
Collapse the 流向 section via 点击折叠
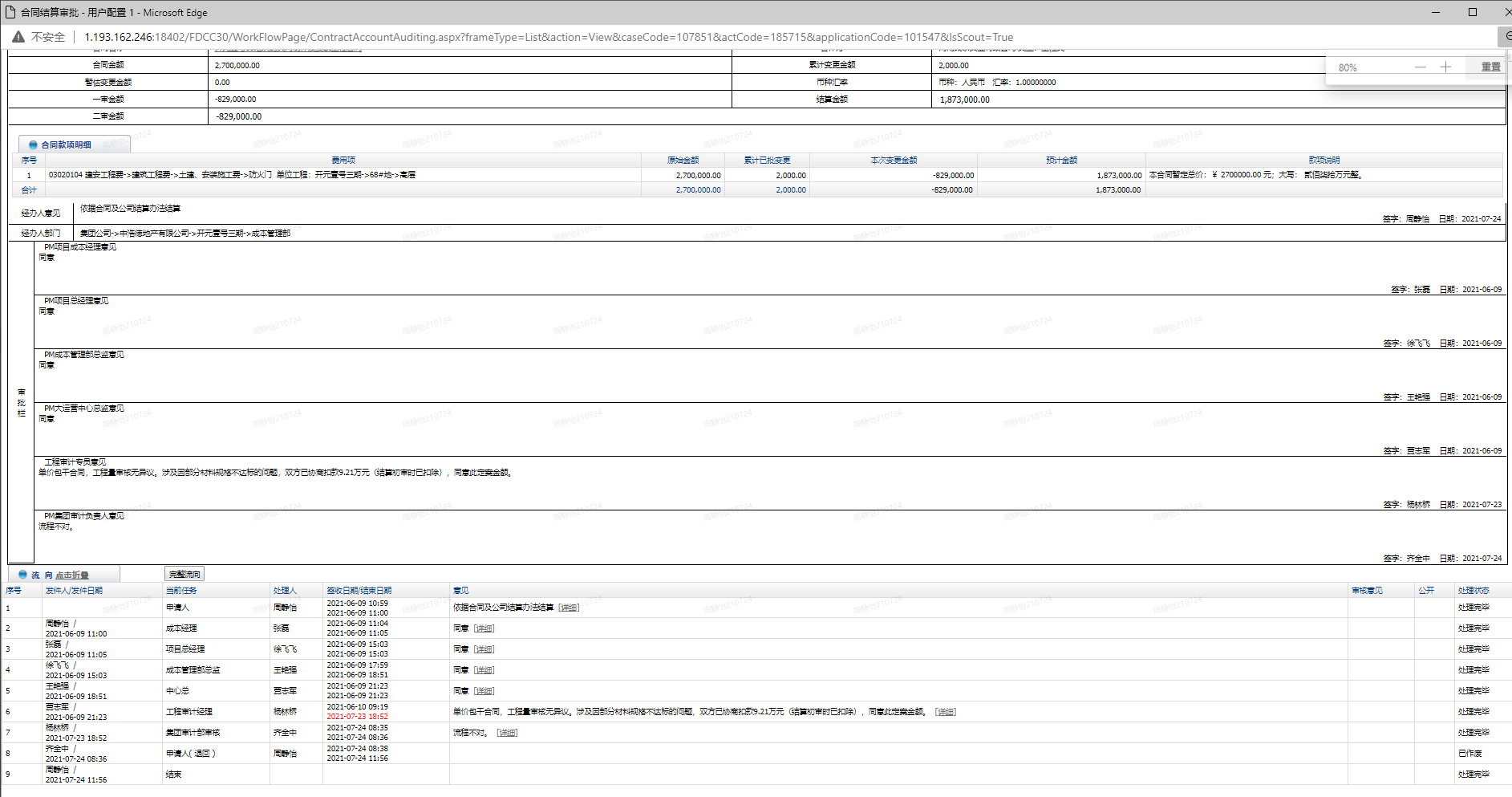[72, 575]
